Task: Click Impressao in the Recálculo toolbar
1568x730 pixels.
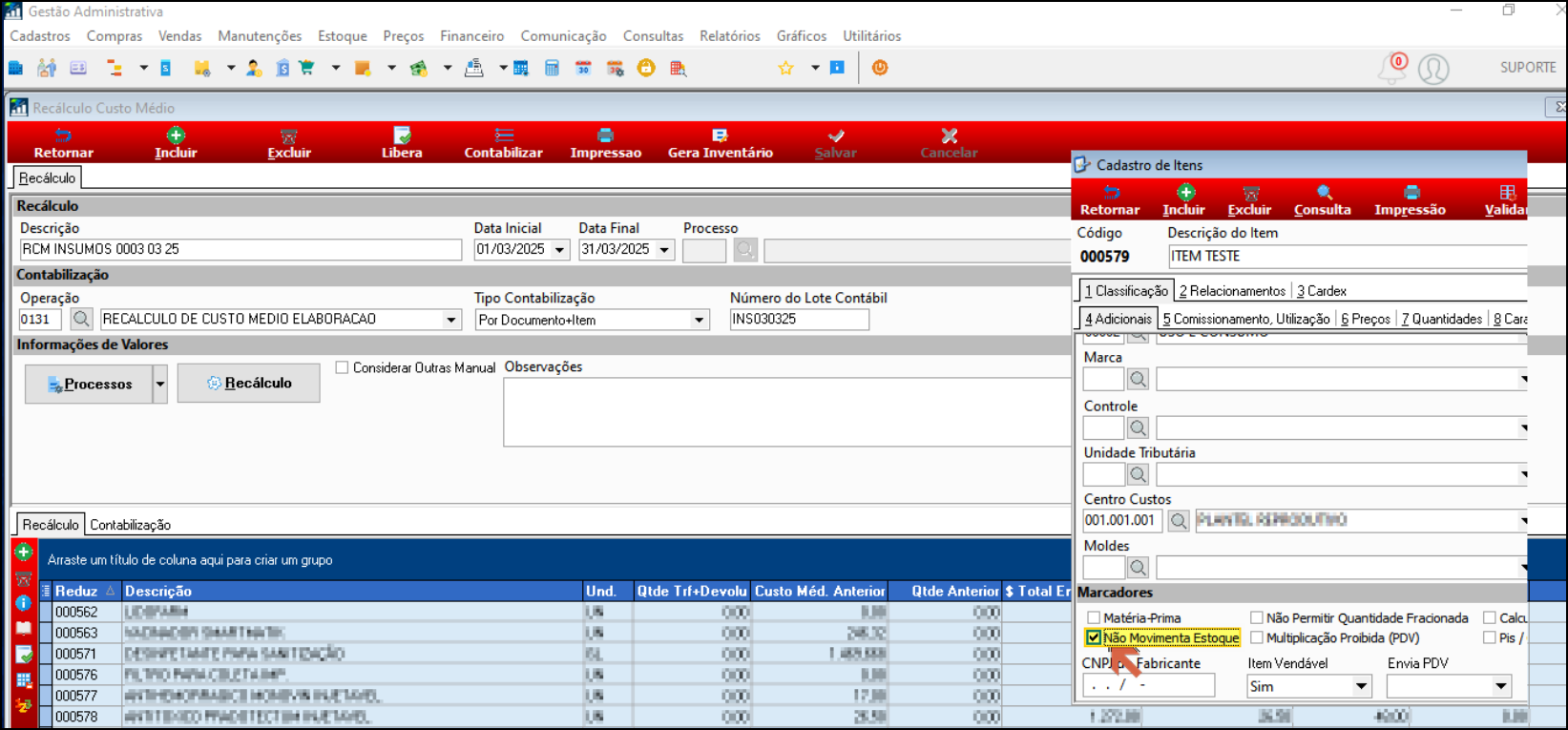Action: pyautogui.click(x=605, y=143)
